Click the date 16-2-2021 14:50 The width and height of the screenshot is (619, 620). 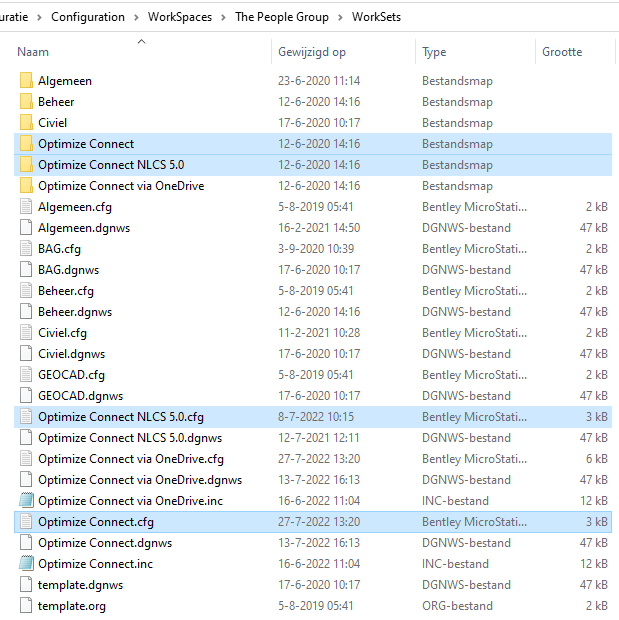click(x=319, y=228)
